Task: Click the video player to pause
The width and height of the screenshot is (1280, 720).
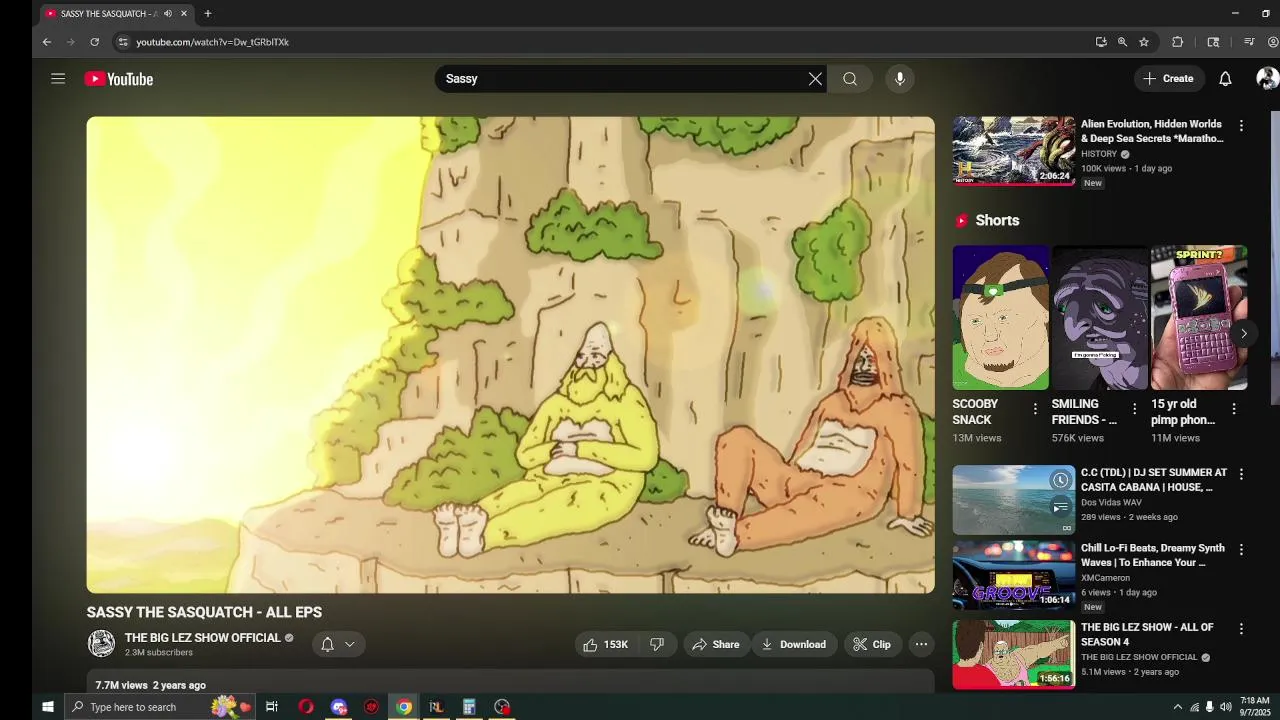Action: tap(510, 355)
